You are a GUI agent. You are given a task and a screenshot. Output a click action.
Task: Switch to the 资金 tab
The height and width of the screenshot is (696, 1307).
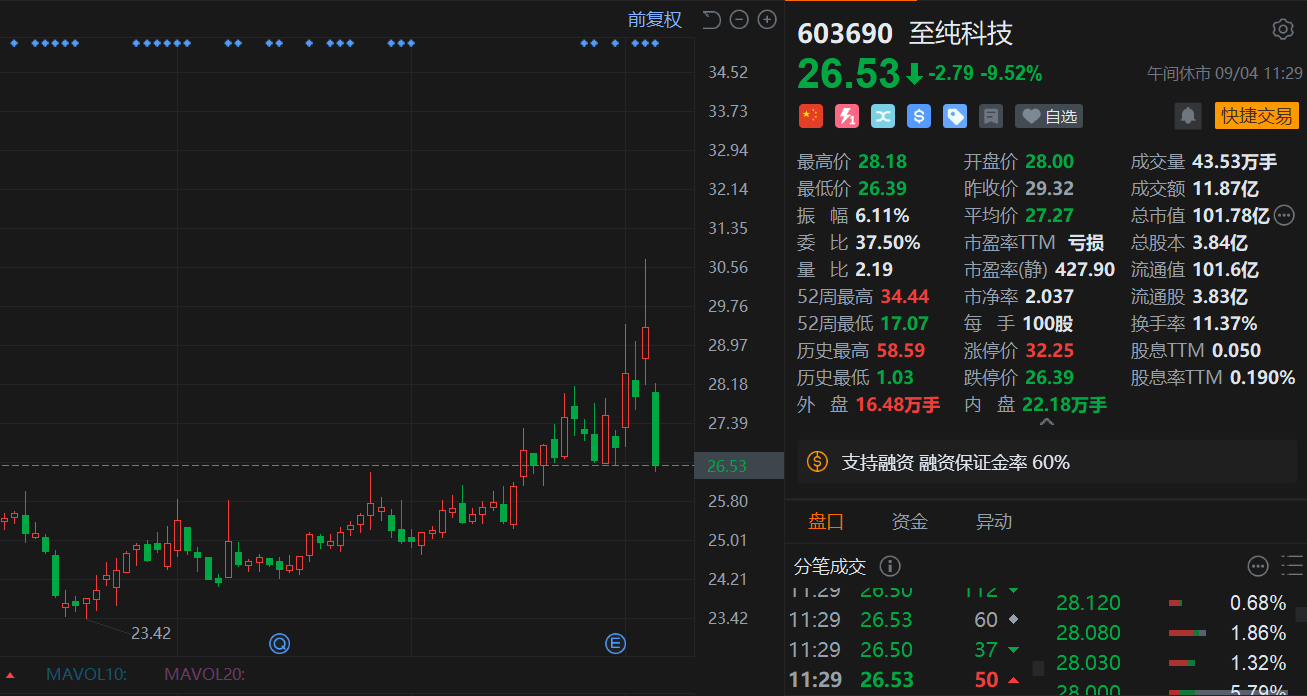point(910,521)
